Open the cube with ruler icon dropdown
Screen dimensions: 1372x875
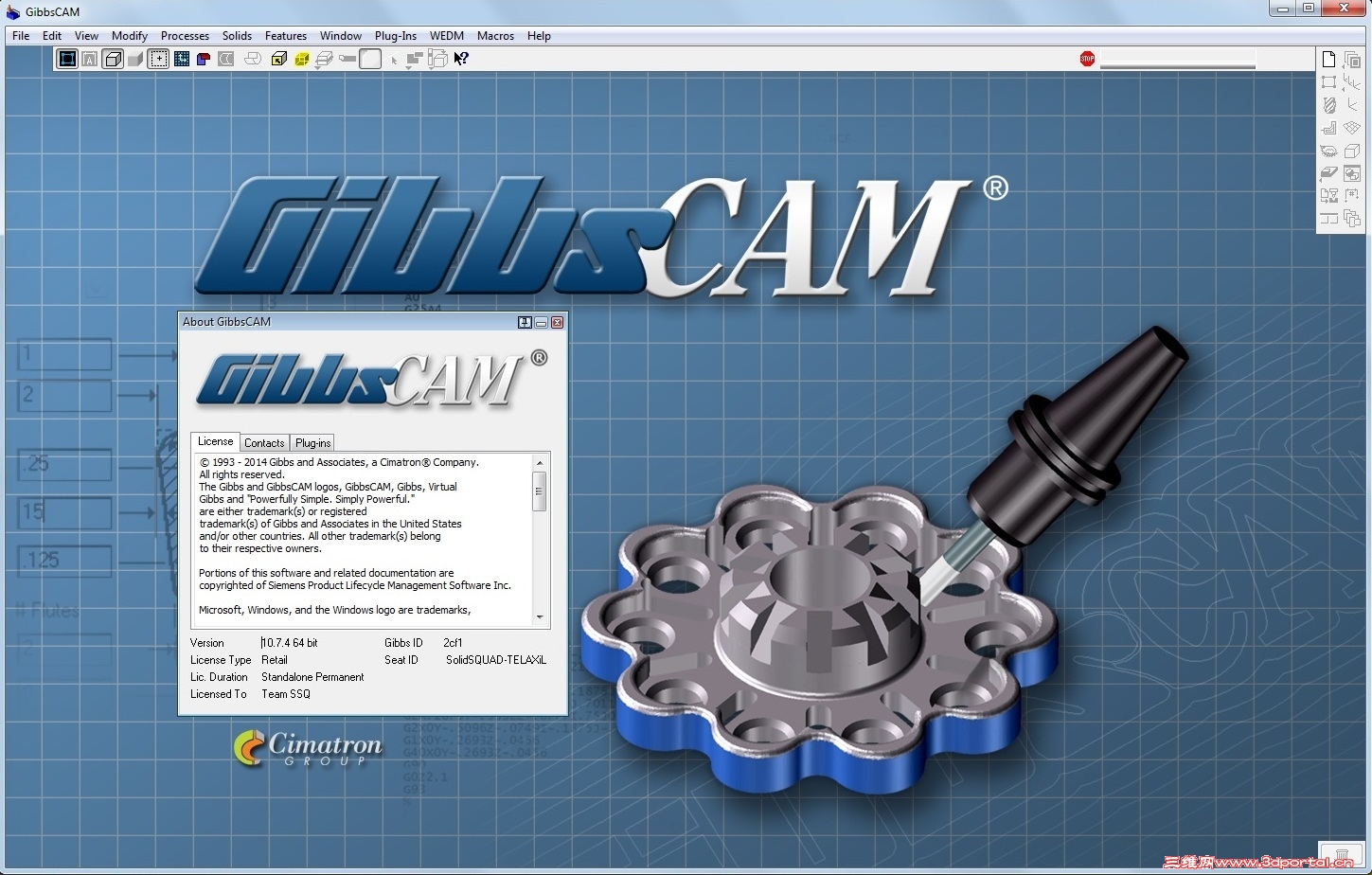pyautogui.click(x=437, y=59)
